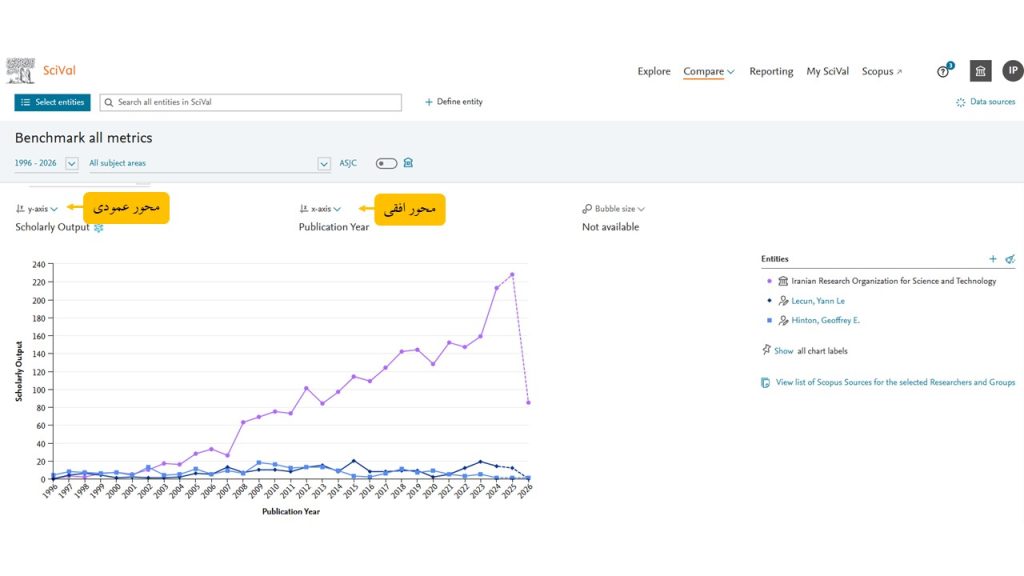
Task: Click the Scopus sources list document icon
Action: pos(765,383)
